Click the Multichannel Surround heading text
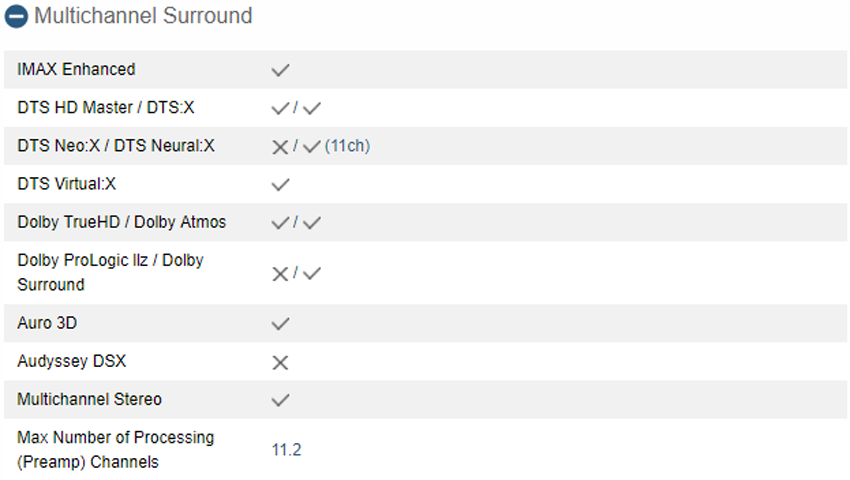The height and width of the screenshot is (480, 850). click(143, 16)
